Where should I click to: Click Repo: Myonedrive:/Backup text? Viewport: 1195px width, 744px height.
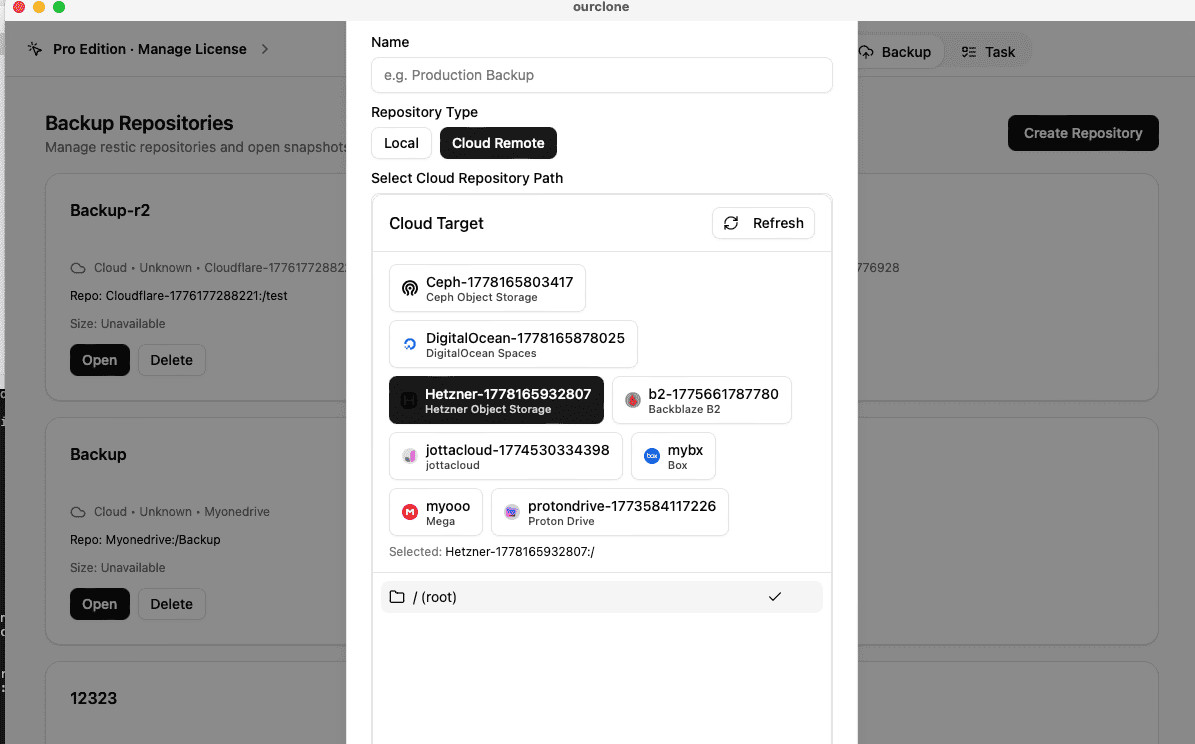(x=146, y=540)
